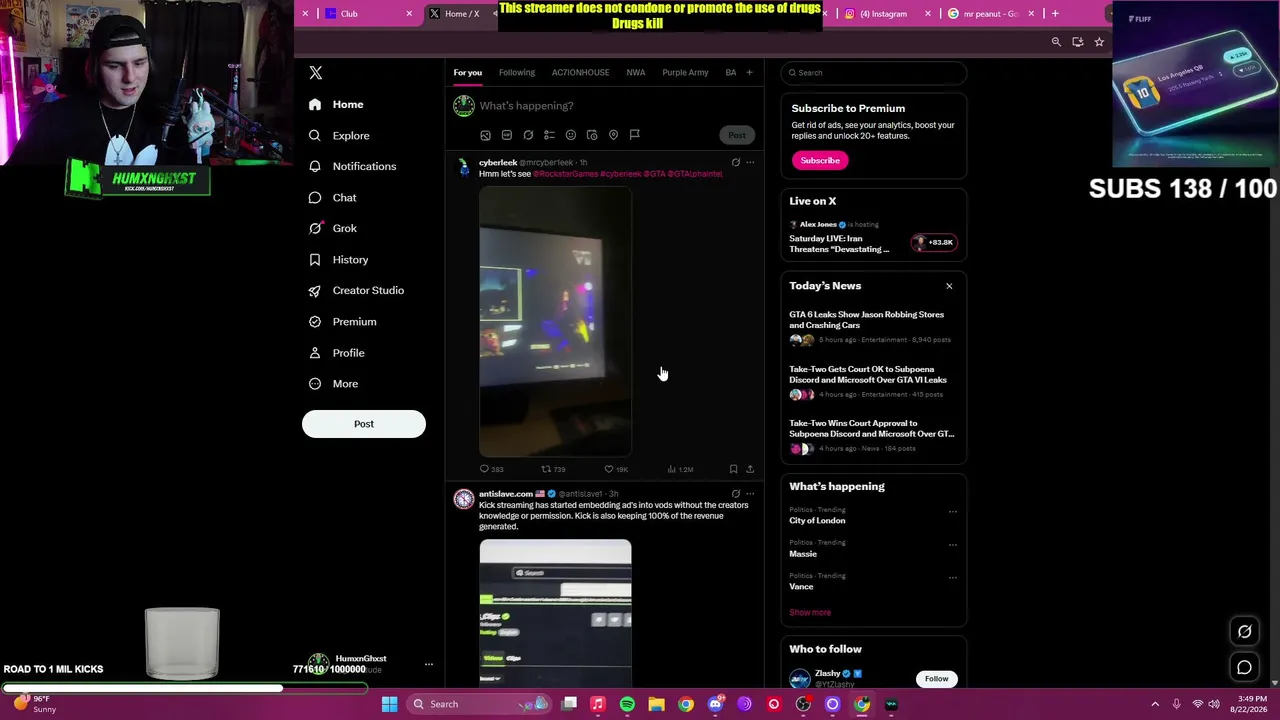Open the Home page from the sidebar
The height and width of the screenshot is (720, 1280).
coord(337,104)
